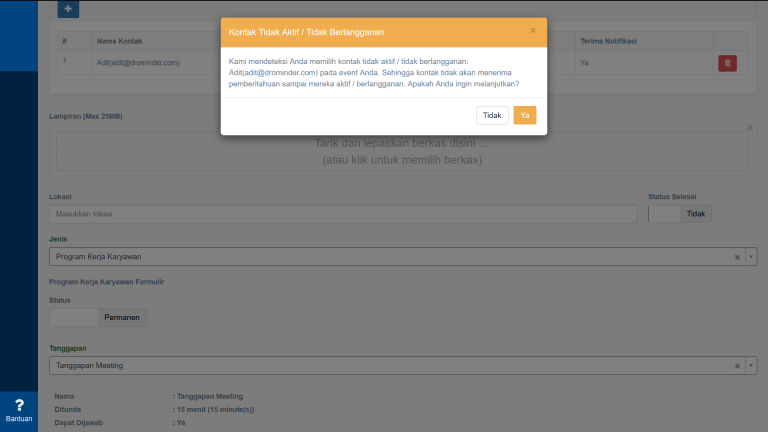Delete contact Adit with red trash icon

point(727,63)
